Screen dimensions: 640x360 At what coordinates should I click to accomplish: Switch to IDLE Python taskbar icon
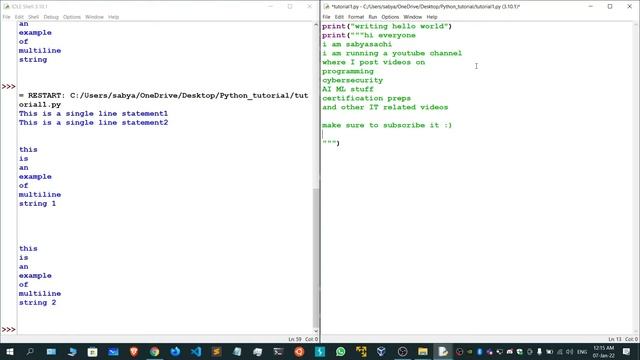443,351
